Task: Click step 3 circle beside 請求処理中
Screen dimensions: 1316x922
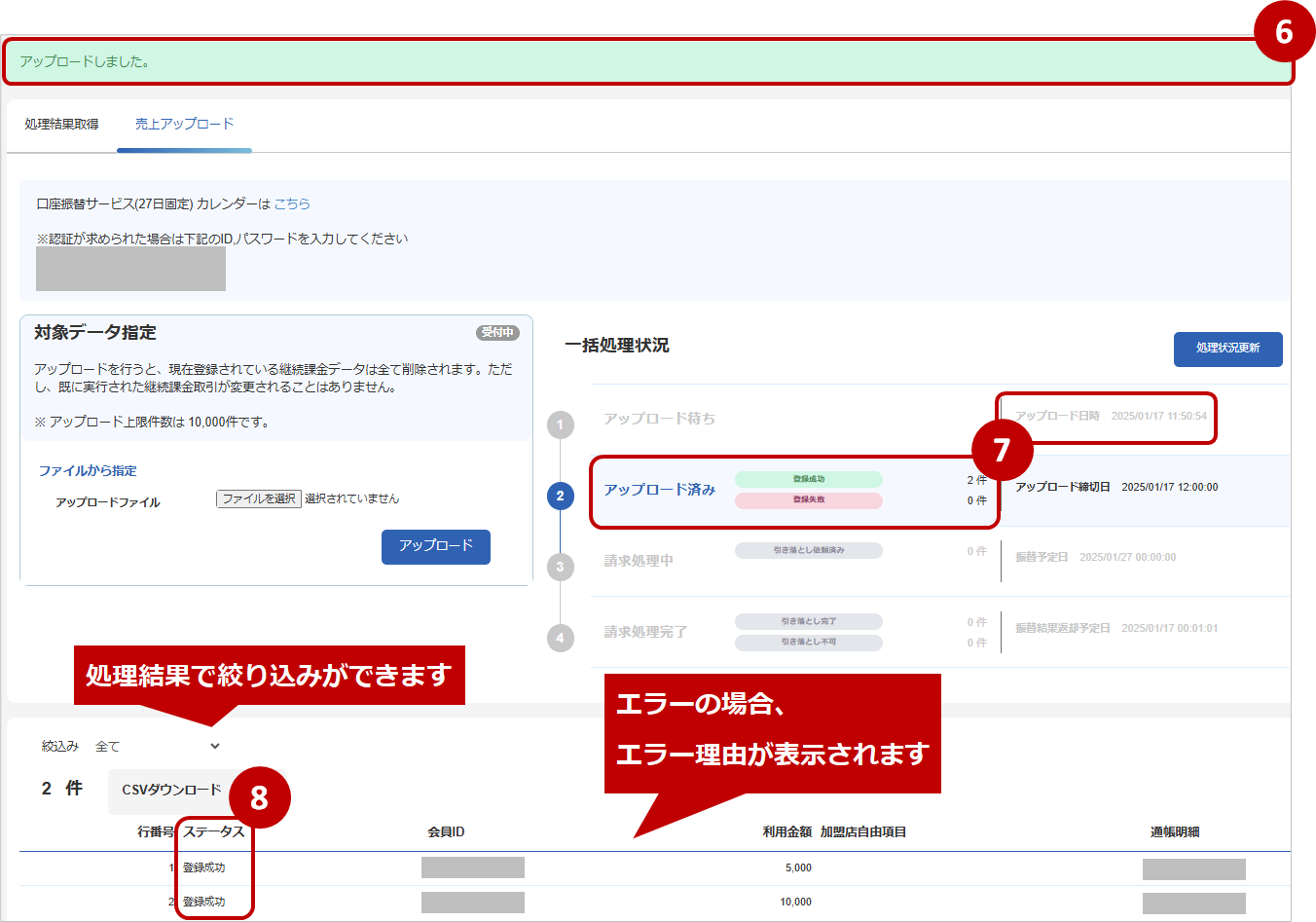Action: point(560,567)
